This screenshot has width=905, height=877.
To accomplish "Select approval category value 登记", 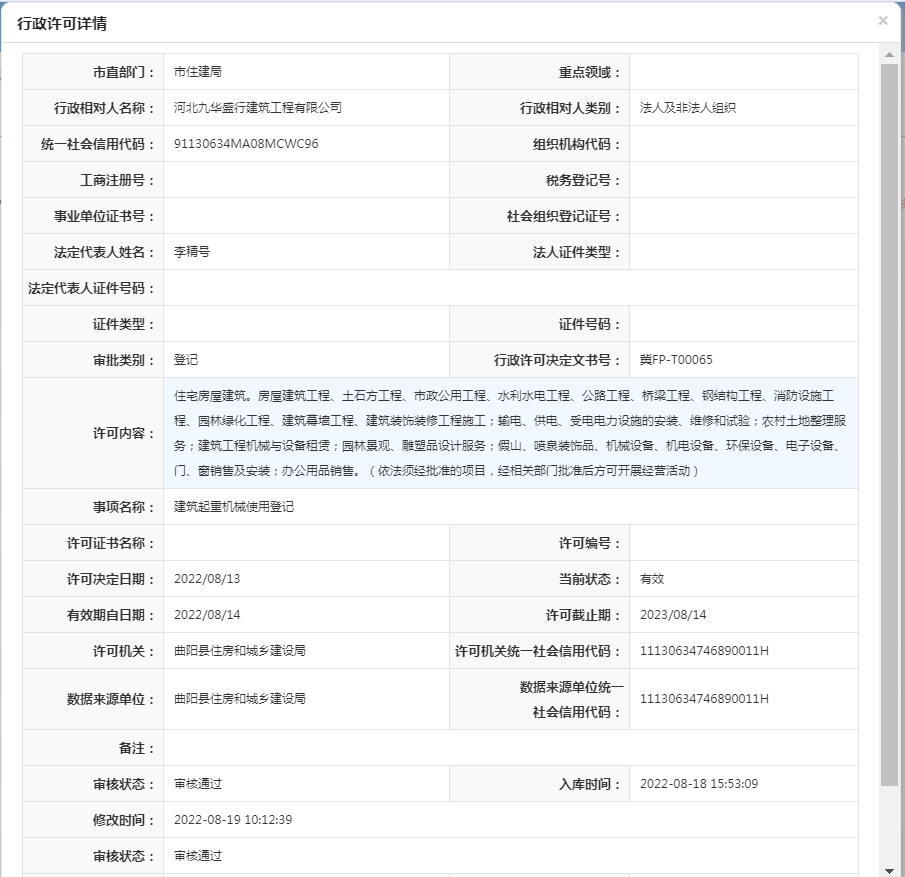I will coord(186,360).
